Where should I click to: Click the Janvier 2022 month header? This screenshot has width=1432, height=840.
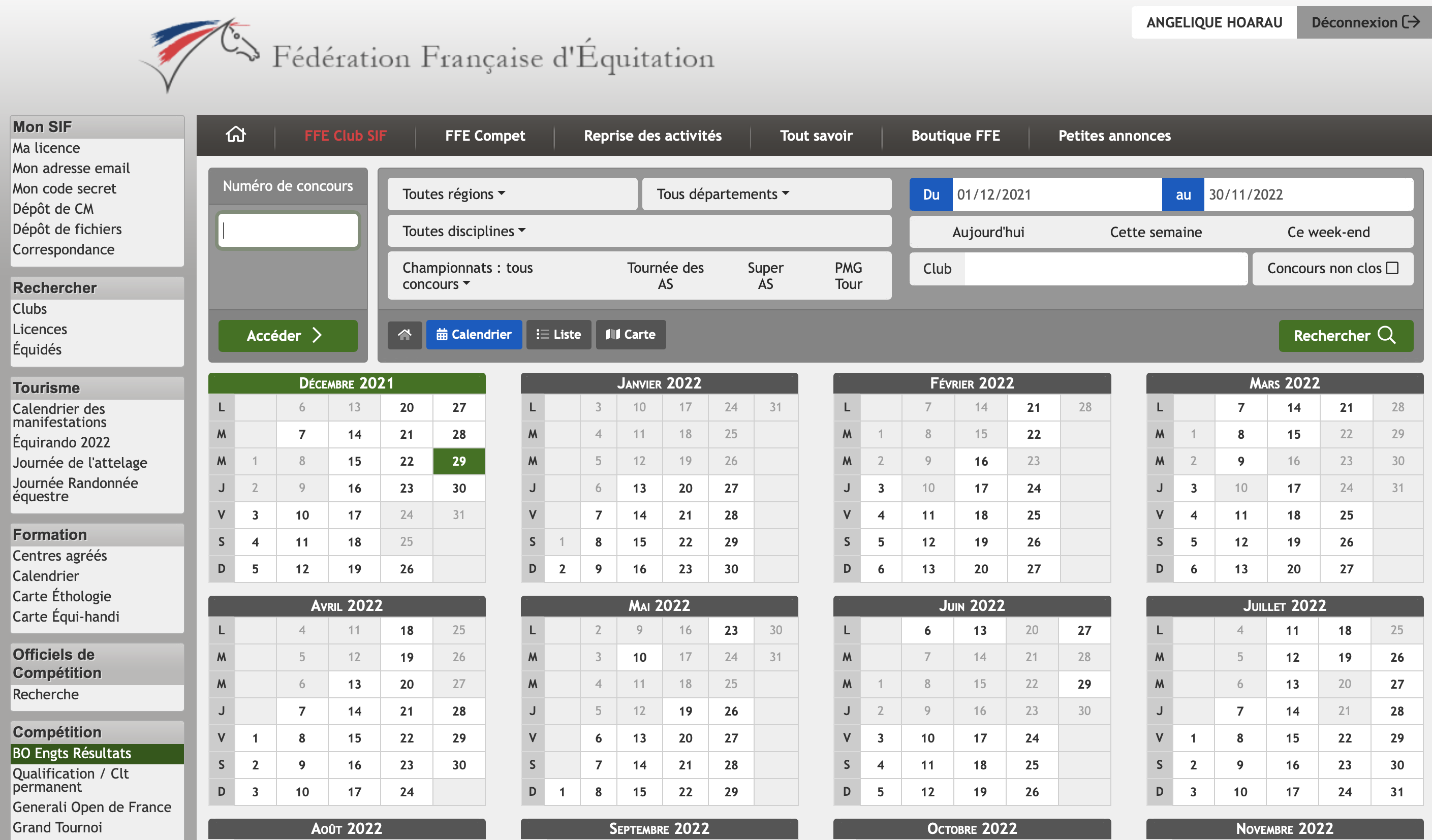(x=659, y=383)
